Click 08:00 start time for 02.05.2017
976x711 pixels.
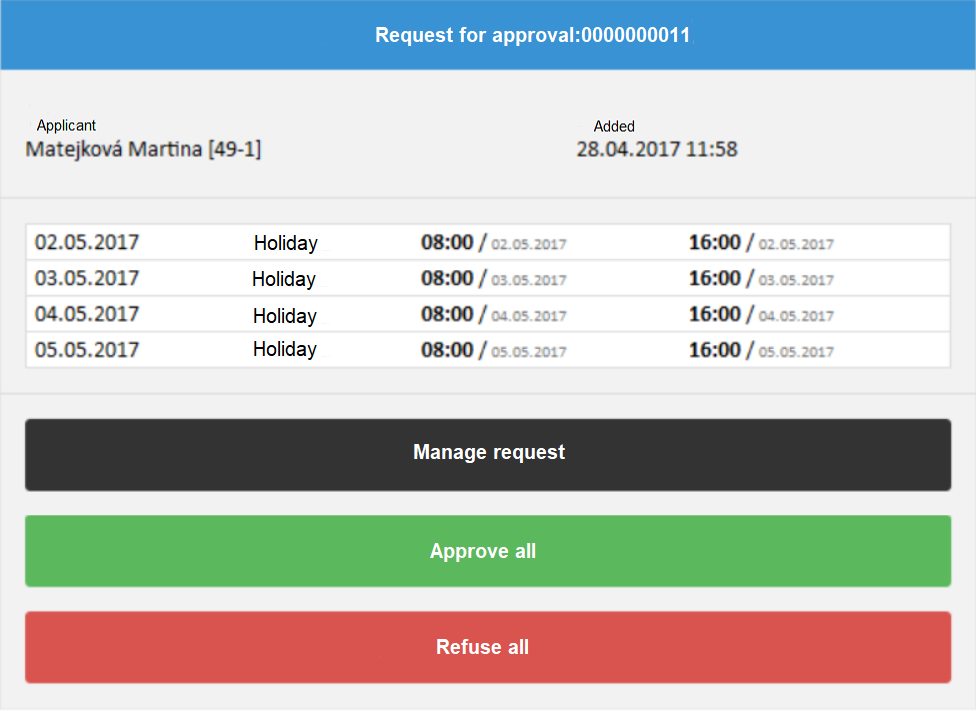[447, 242]
